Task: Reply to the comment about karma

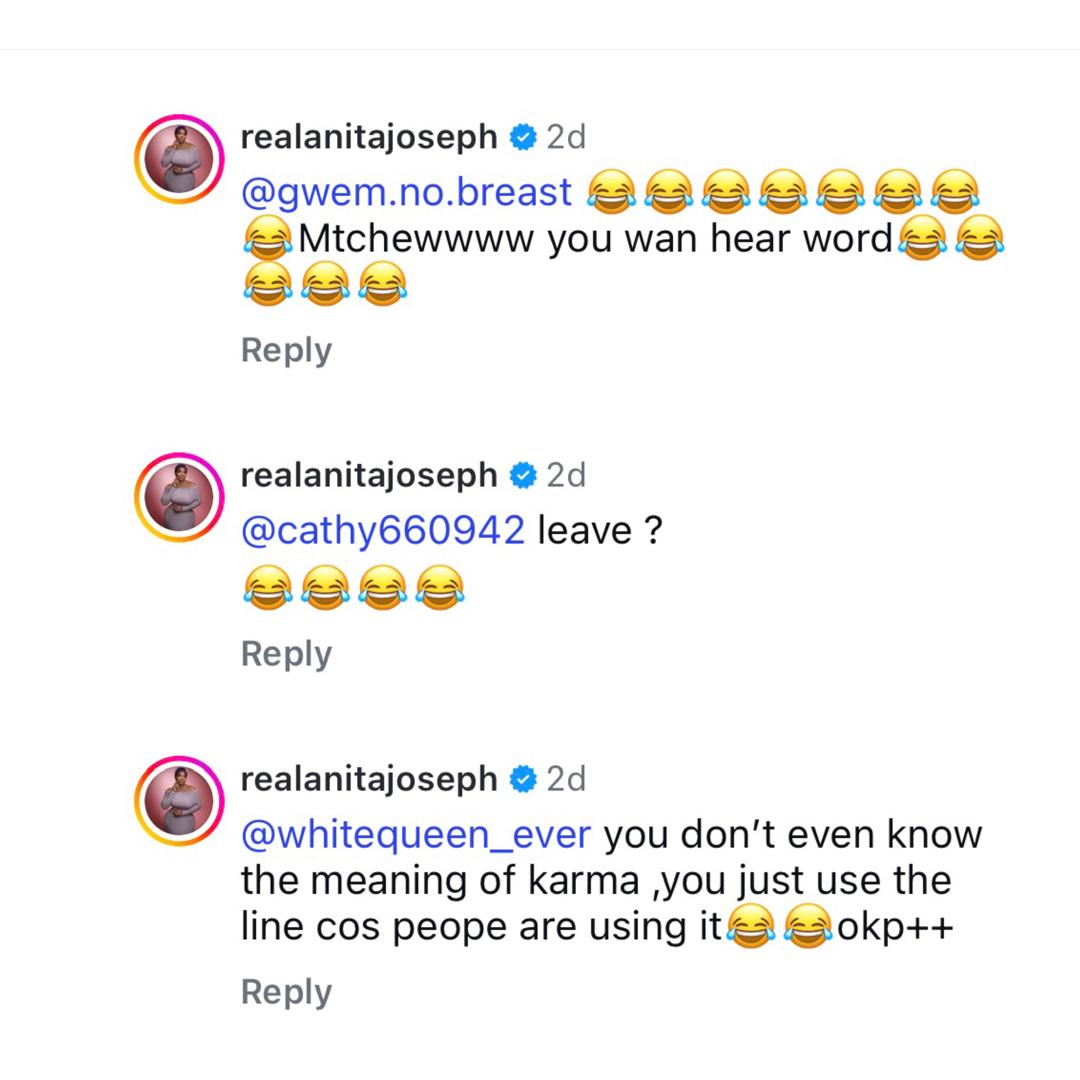Action: pyautogui.click(x=286, y=992)
